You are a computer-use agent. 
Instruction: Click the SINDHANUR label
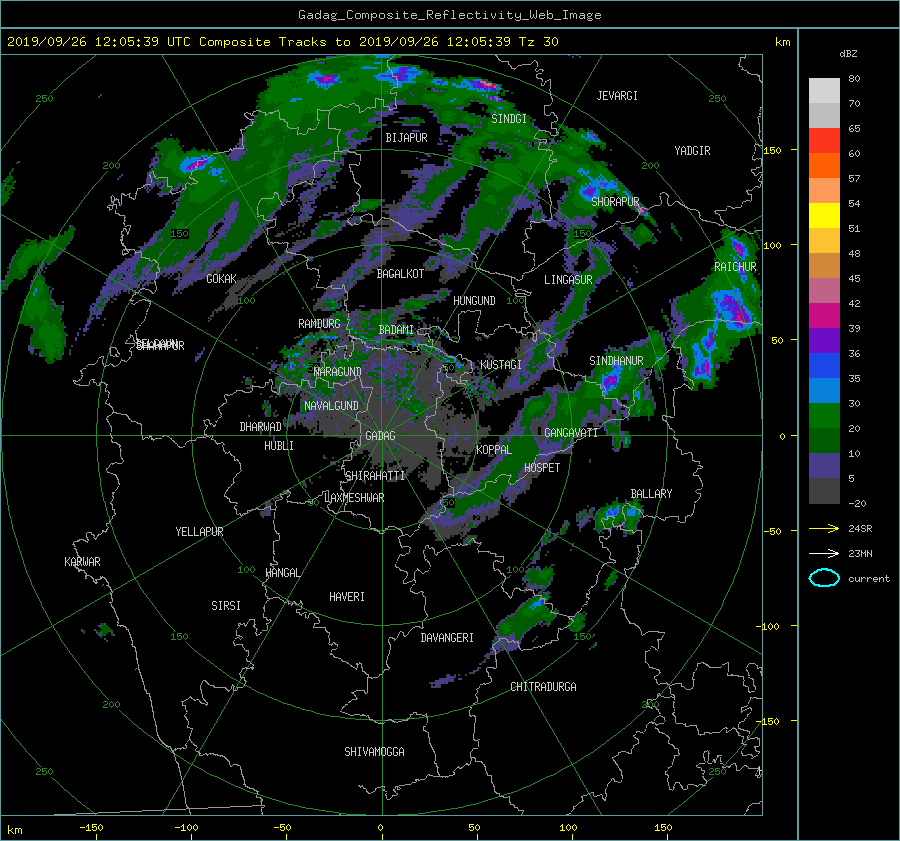[x=616, y=361]
